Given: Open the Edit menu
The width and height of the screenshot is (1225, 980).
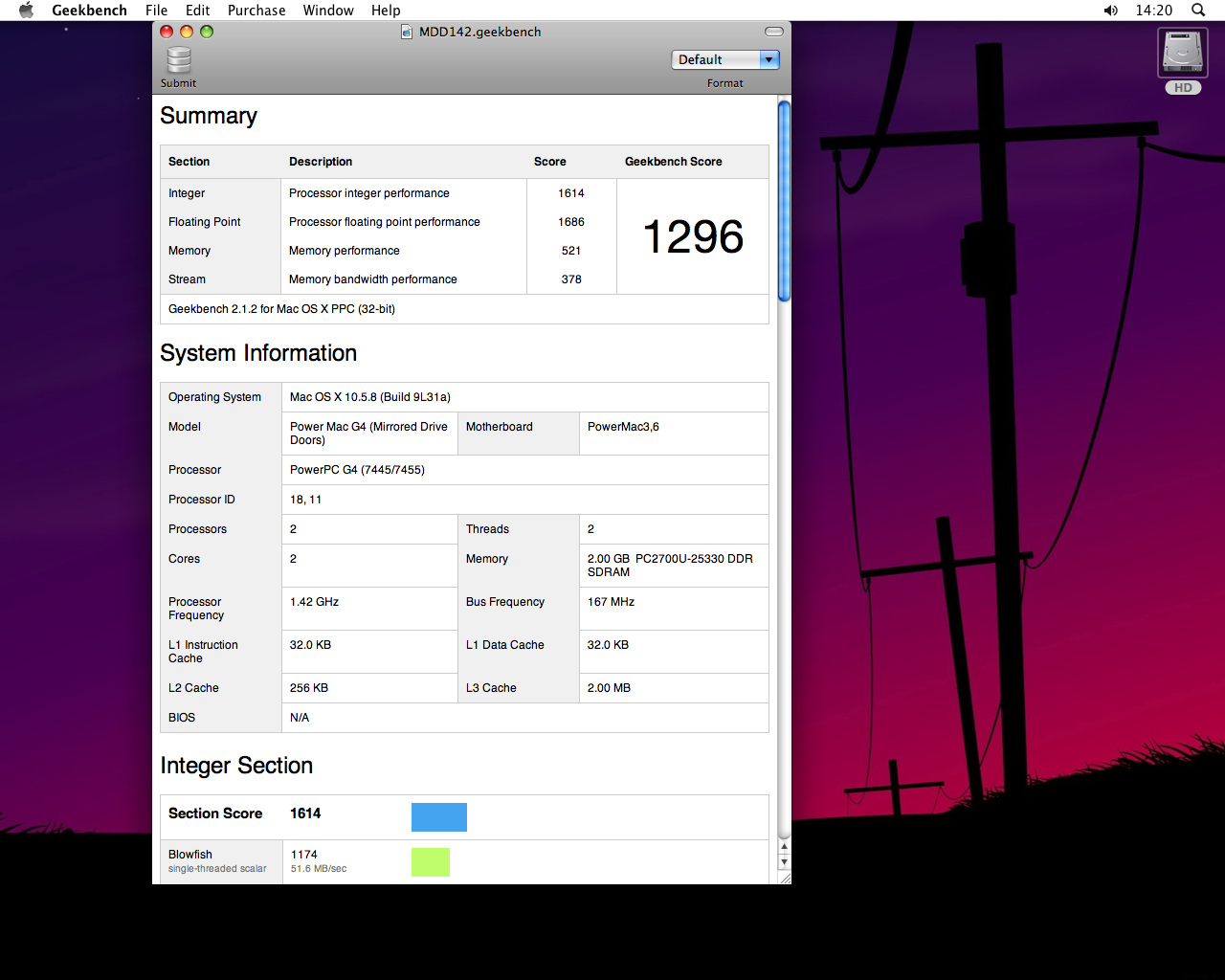Looking at the screenshot, I should (197, 11).
